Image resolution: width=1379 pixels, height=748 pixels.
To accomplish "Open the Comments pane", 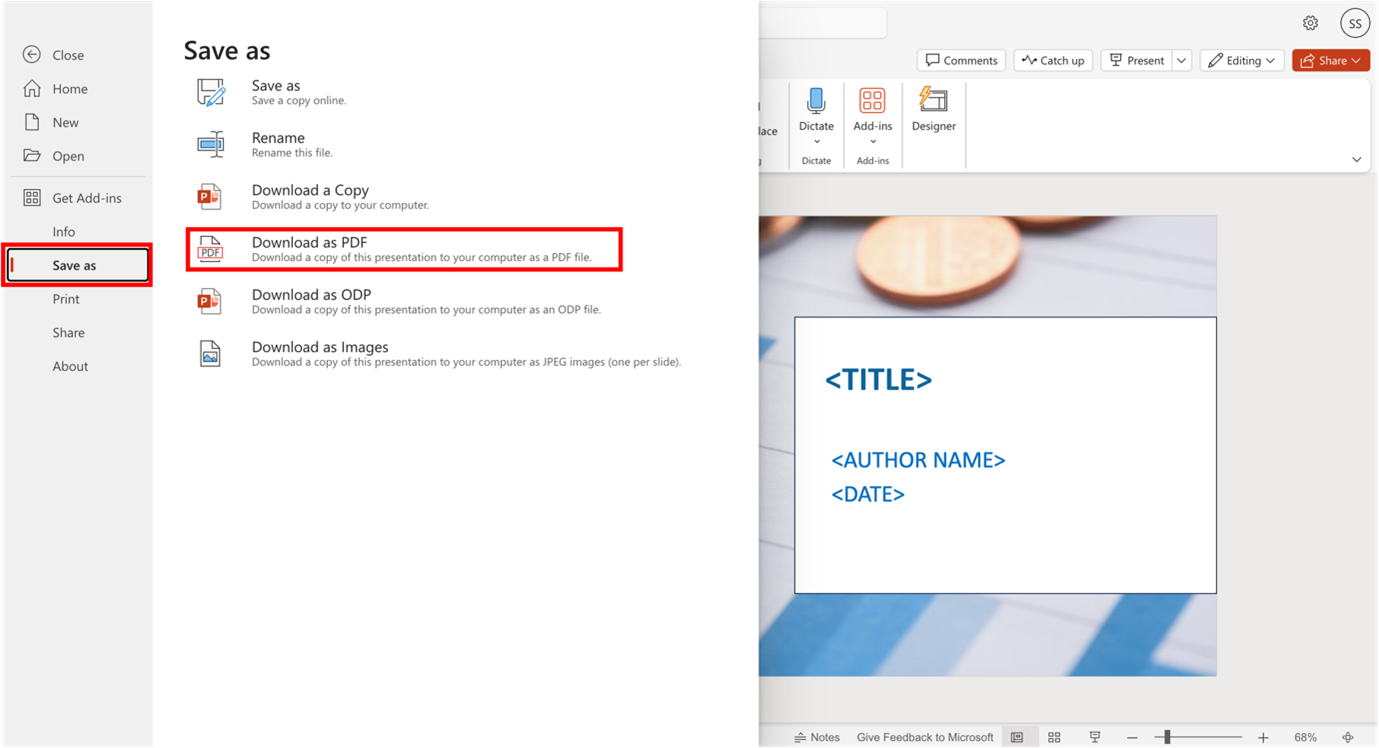I will (960, 60).
